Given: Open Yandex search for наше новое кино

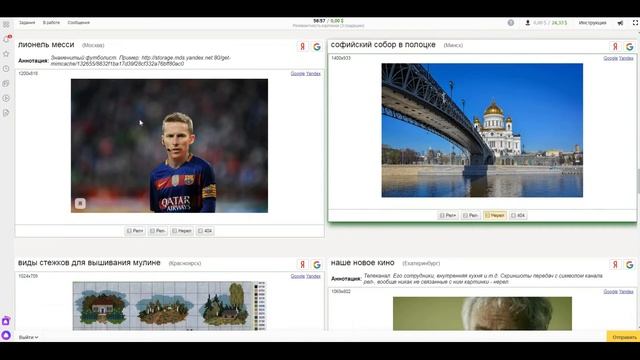Looking at the screenshot, I should 615,264.
